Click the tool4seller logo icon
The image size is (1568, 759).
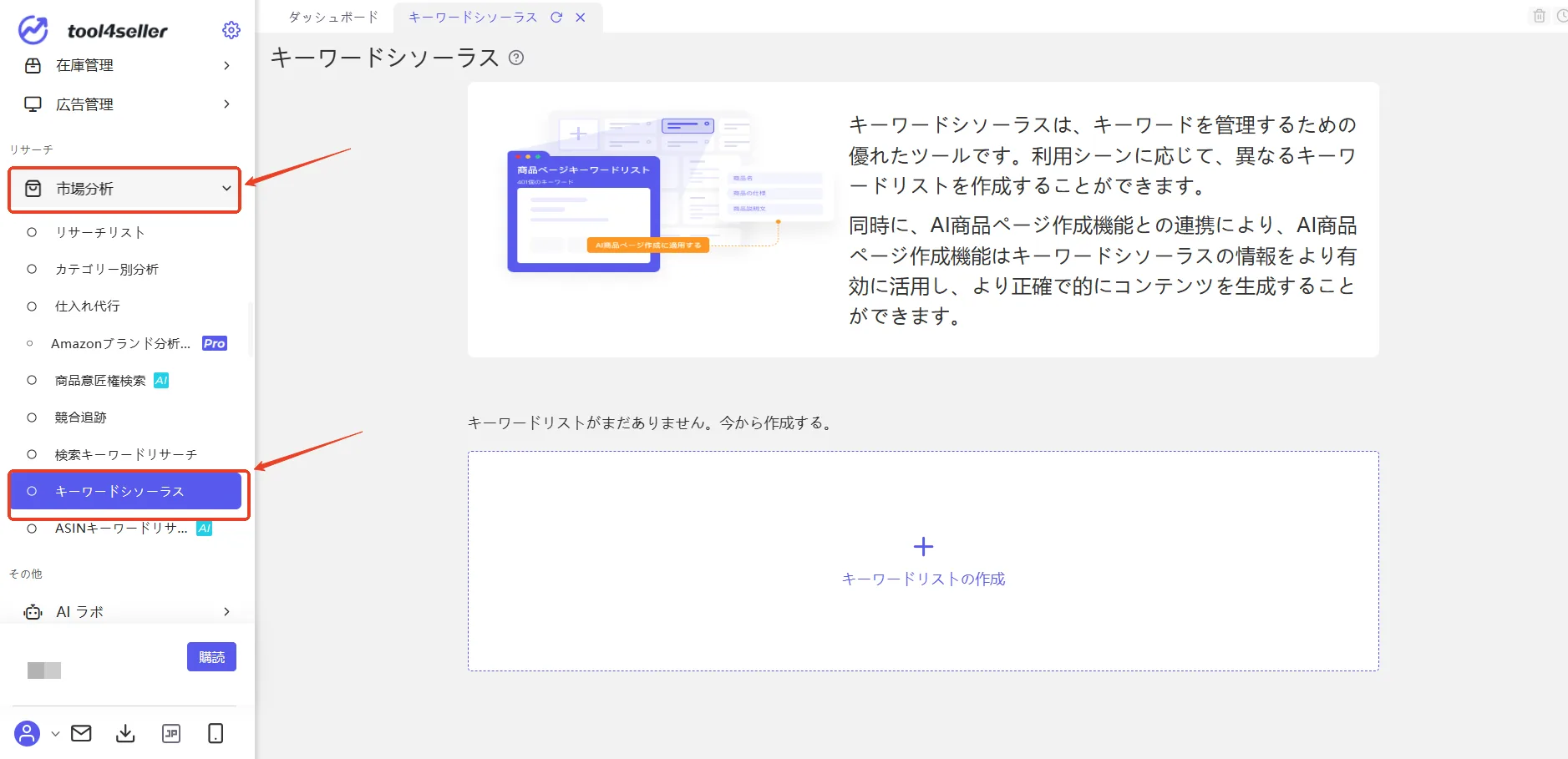tap(33, 30)
